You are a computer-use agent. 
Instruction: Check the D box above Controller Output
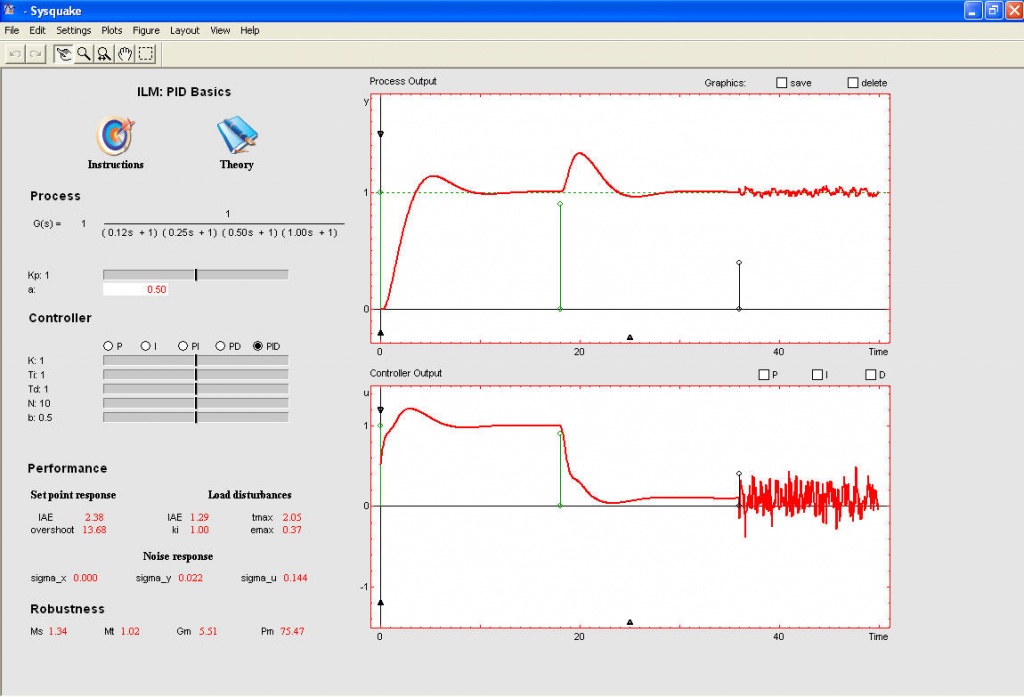[x=871, y=374]
